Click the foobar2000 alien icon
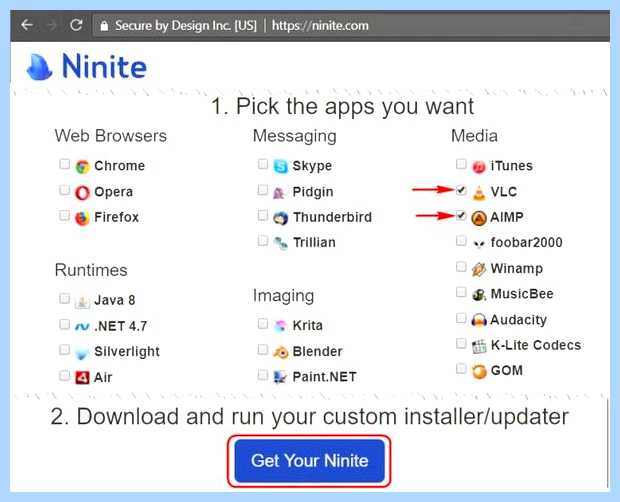The height and width of the screenshot is (502, 620). 479,244
